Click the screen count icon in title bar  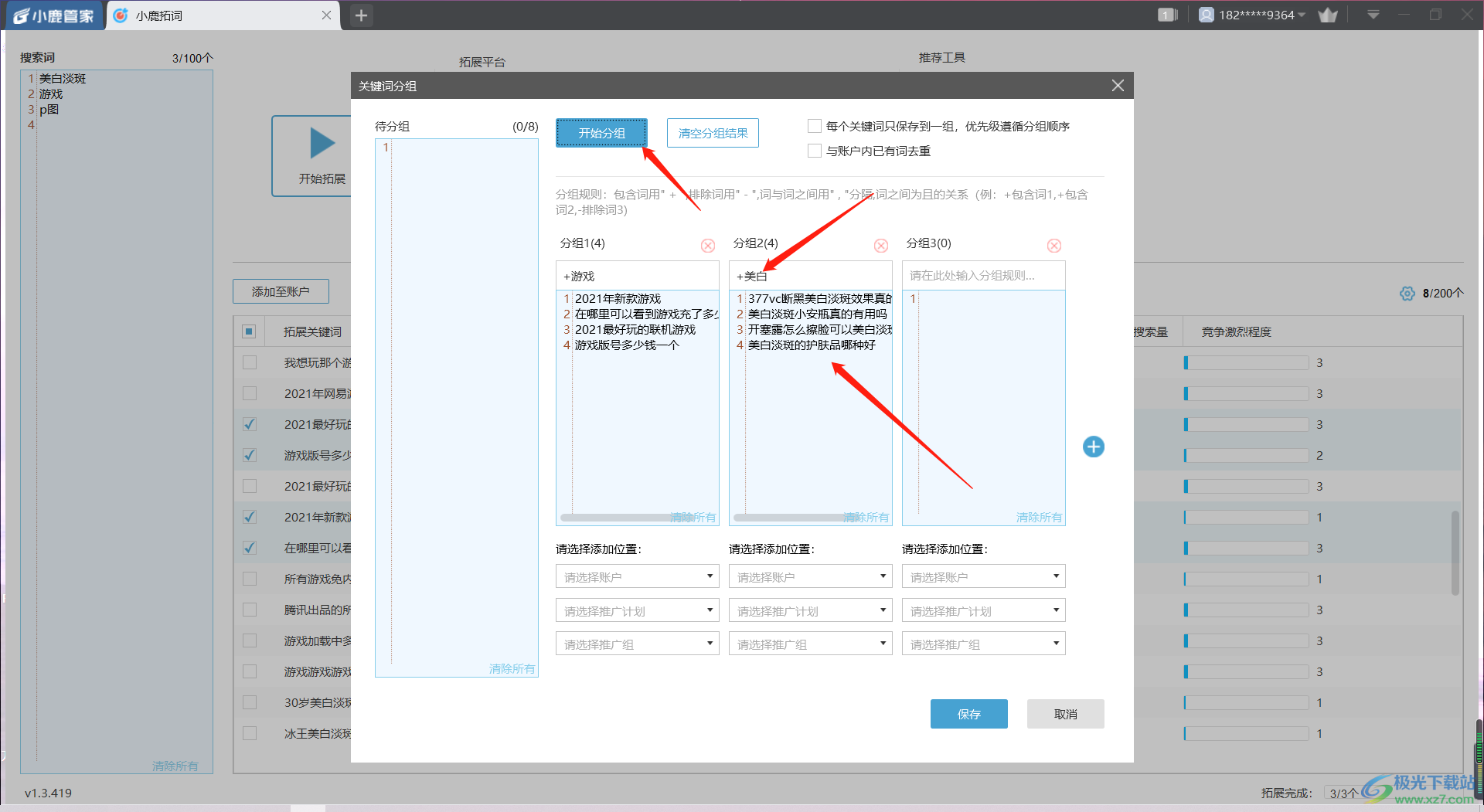[x=1167, y=15]
